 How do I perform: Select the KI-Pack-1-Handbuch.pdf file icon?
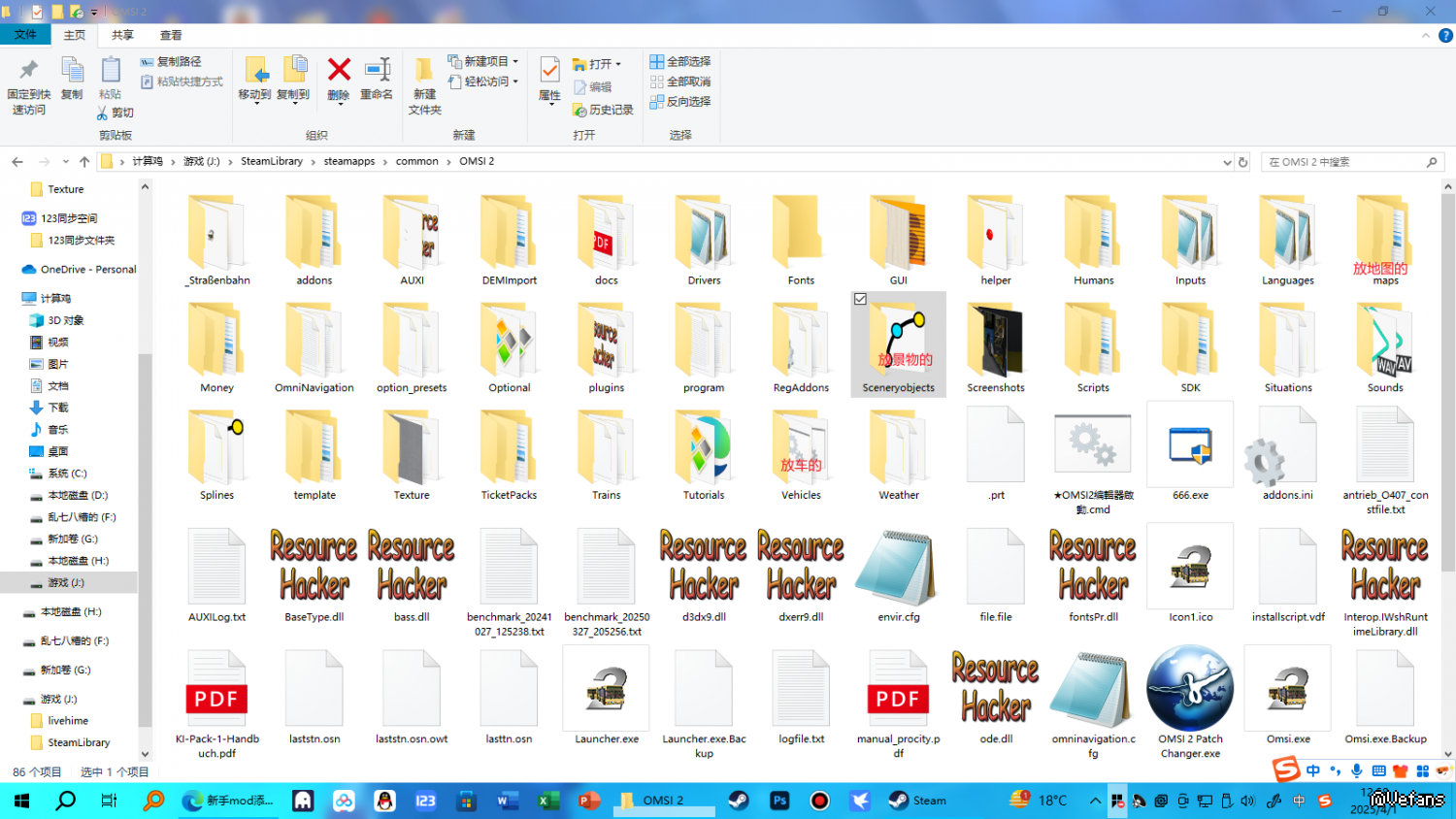coord(216,690)
